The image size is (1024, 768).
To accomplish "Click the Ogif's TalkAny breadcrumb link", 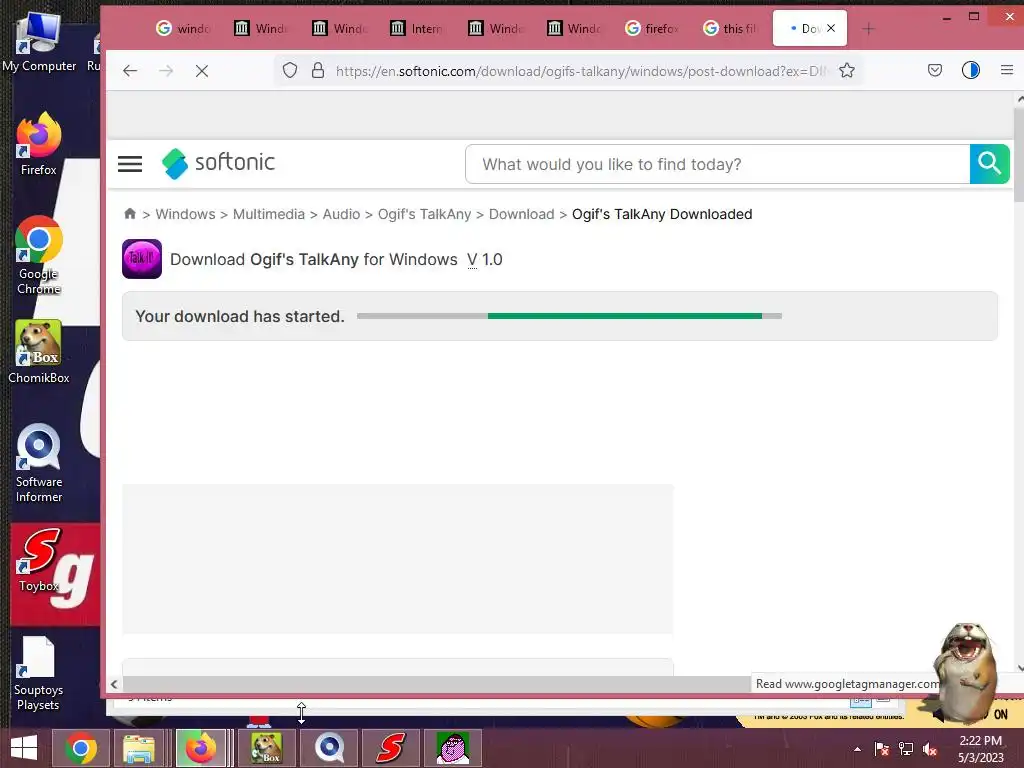I will [x=424, y=214].
